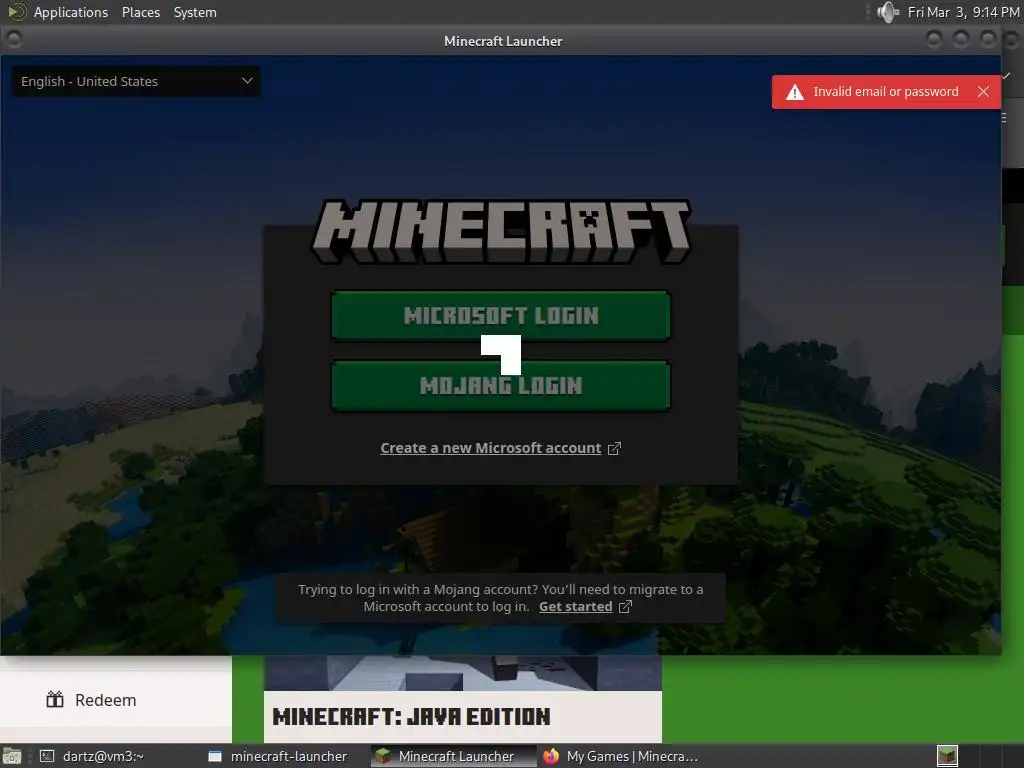The height and width of the screenshot is (768, 1024).
Task: Click the Minecraft logo
Action: coord(501,231)
